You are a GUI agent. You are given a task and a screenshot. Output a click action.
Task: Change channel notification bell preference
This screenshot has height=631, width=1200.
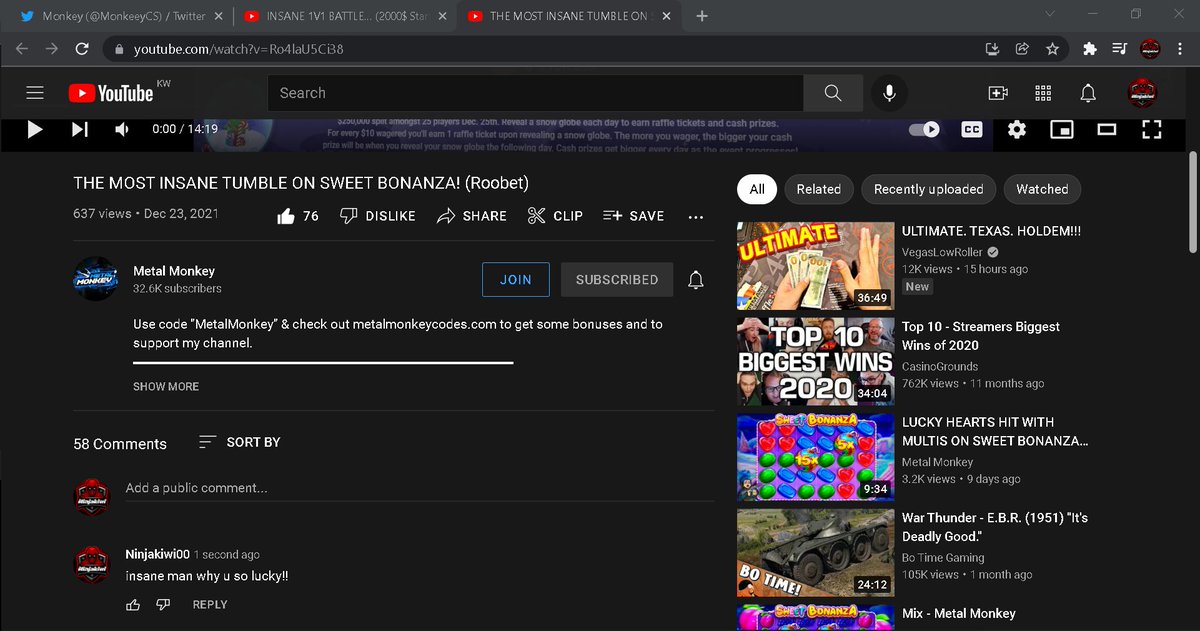coord(696,280)
